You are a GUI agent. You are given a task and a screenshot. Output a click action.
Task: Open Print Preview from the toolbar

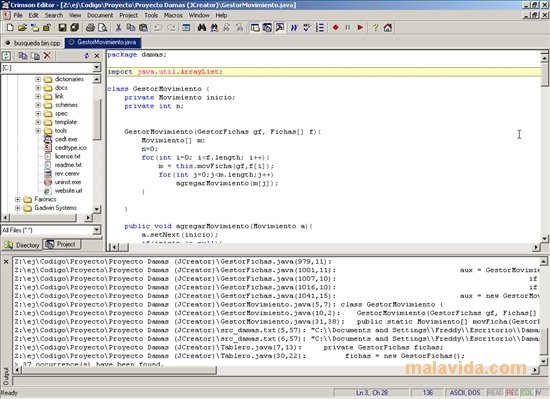click(102, 27)
